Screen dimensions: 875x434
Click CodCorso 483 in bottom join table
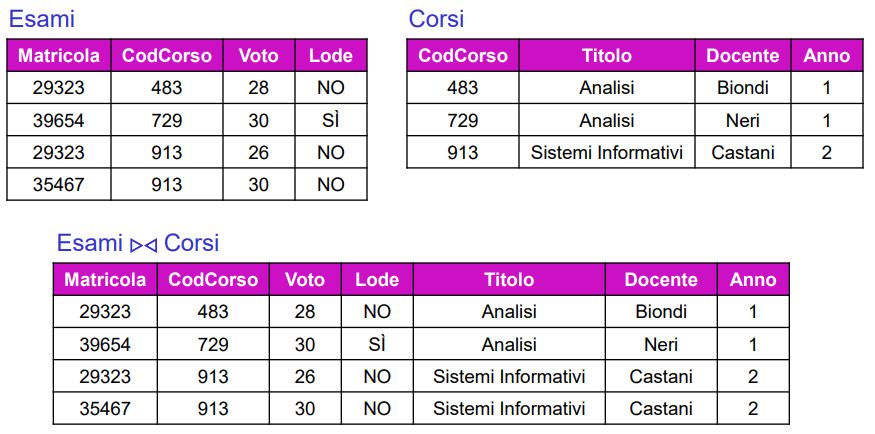pyautogui.click(x=213, y=312)
